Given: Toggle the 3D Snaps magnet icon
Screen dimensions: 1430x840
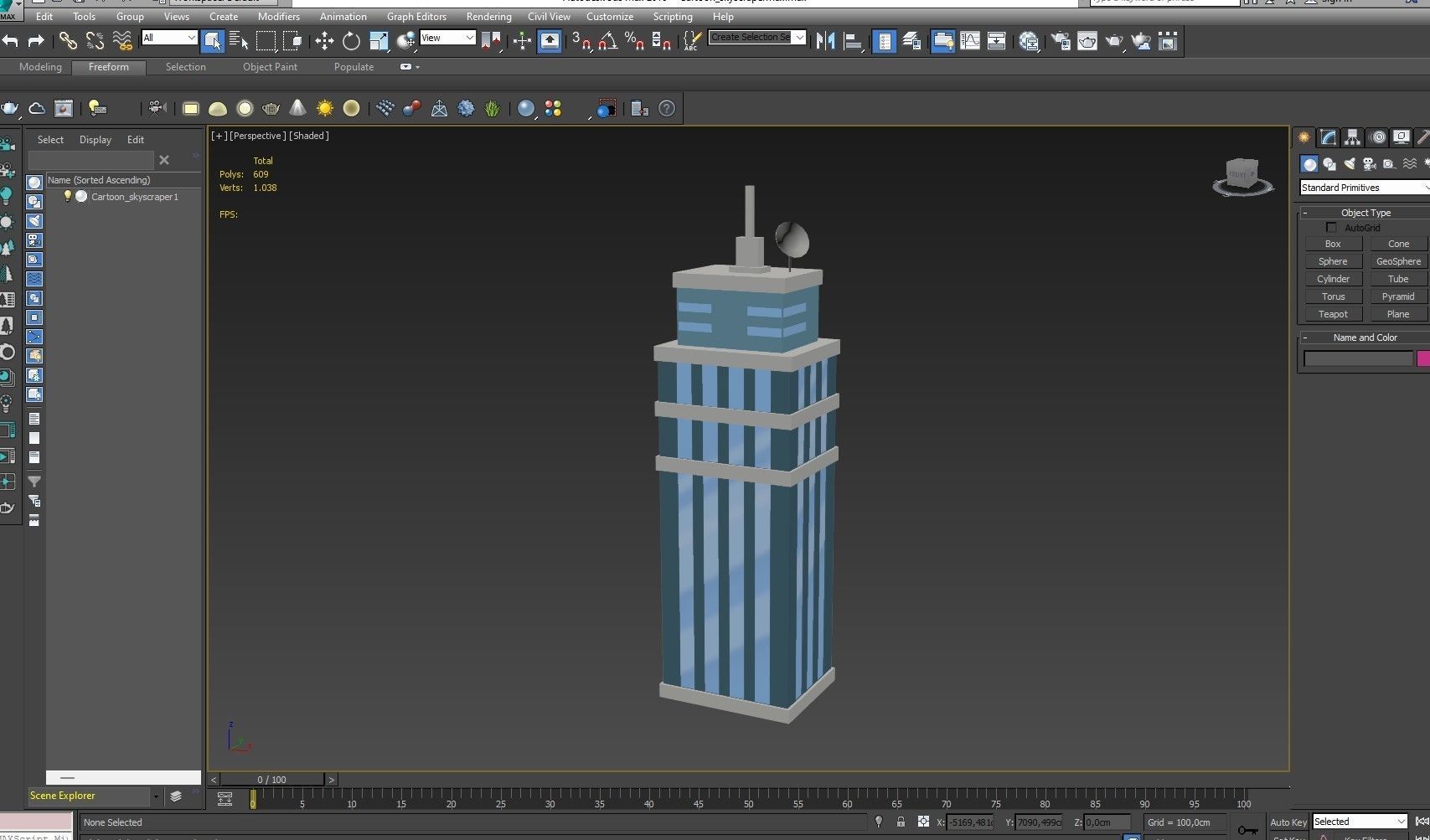Looking at the screenshot, I should (x=581, y=40).
